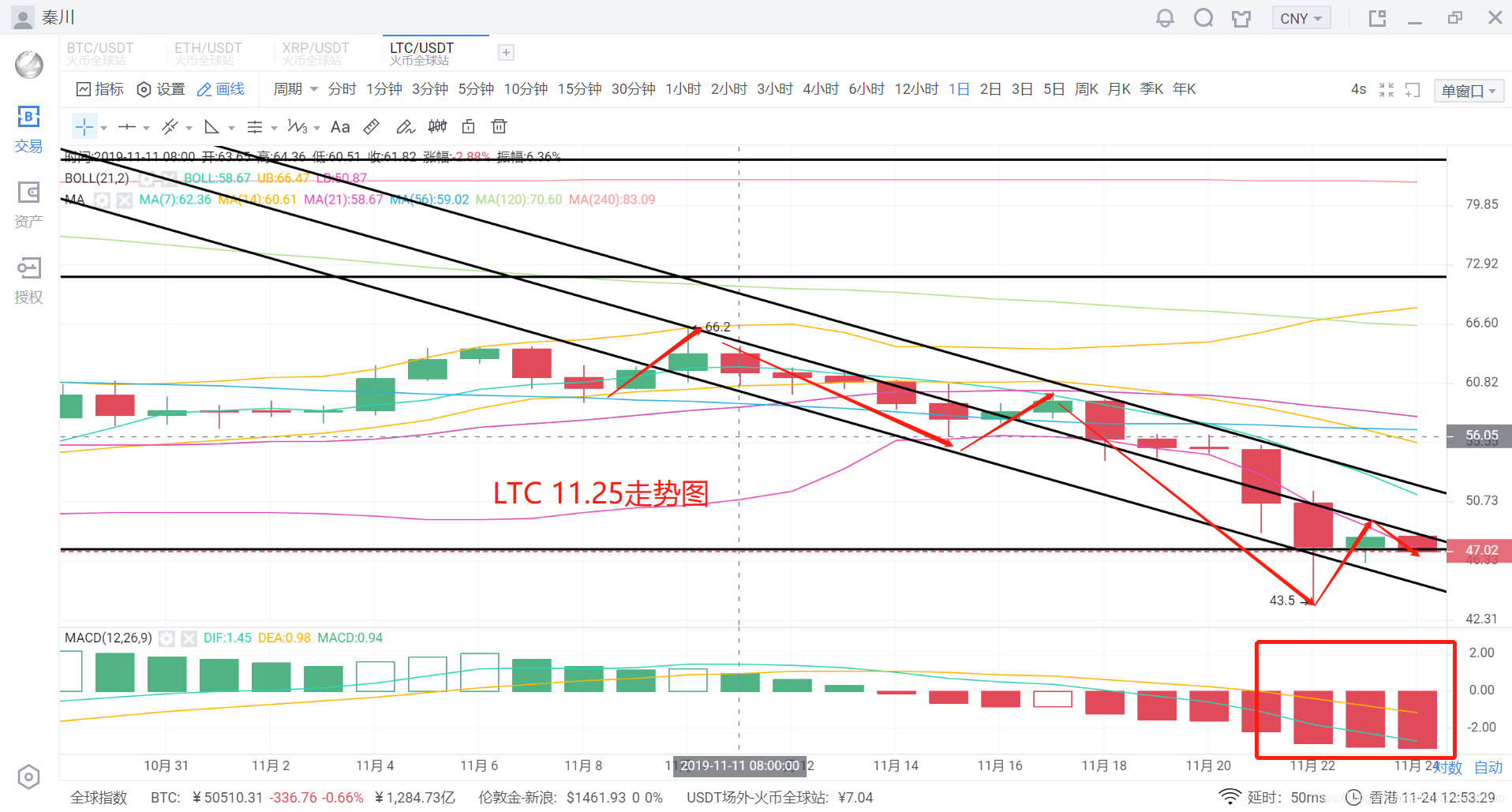Expand the horizontal line tool dropdown arrow
The image size is (1512, 812).
(x=146, y=127)
